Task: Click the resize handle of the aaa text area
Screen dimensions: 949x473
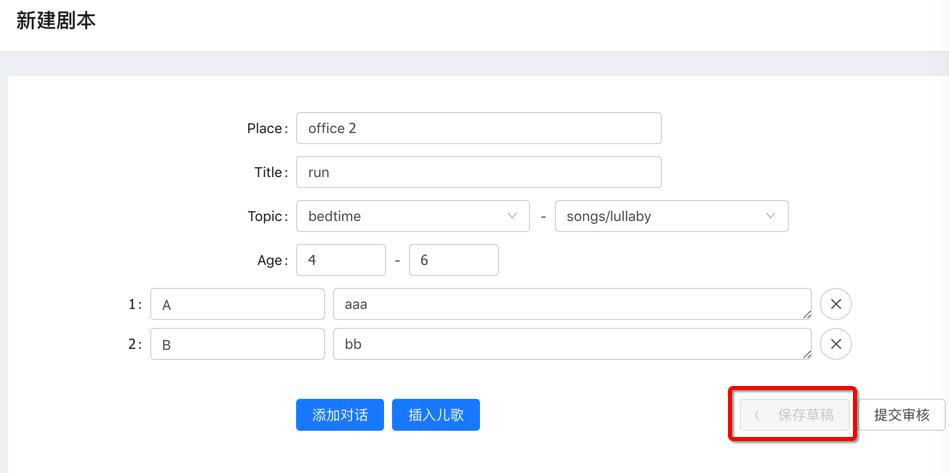Action: (806, 314)
